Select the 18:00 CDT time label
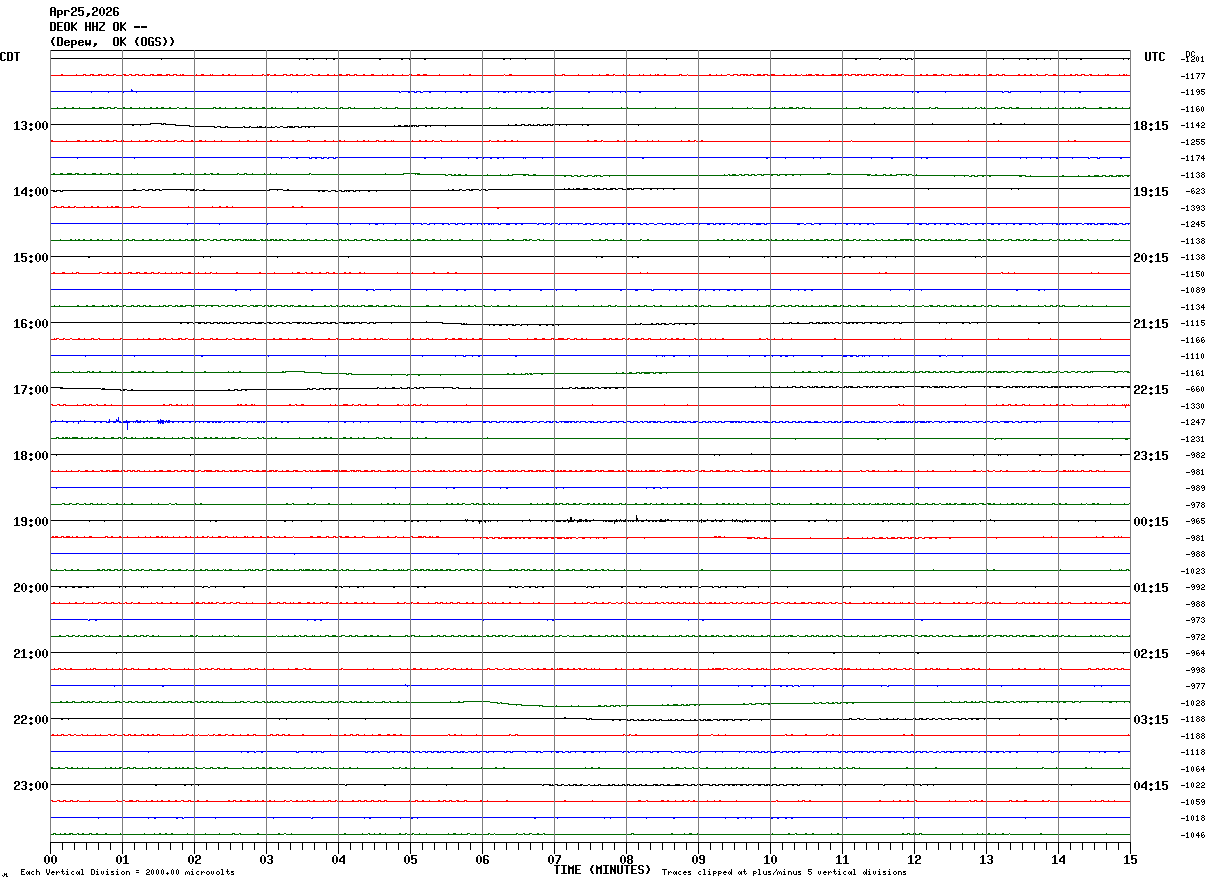Viewport: 1210px width, 886px height. pyautogui.click(x=30, y=456)
